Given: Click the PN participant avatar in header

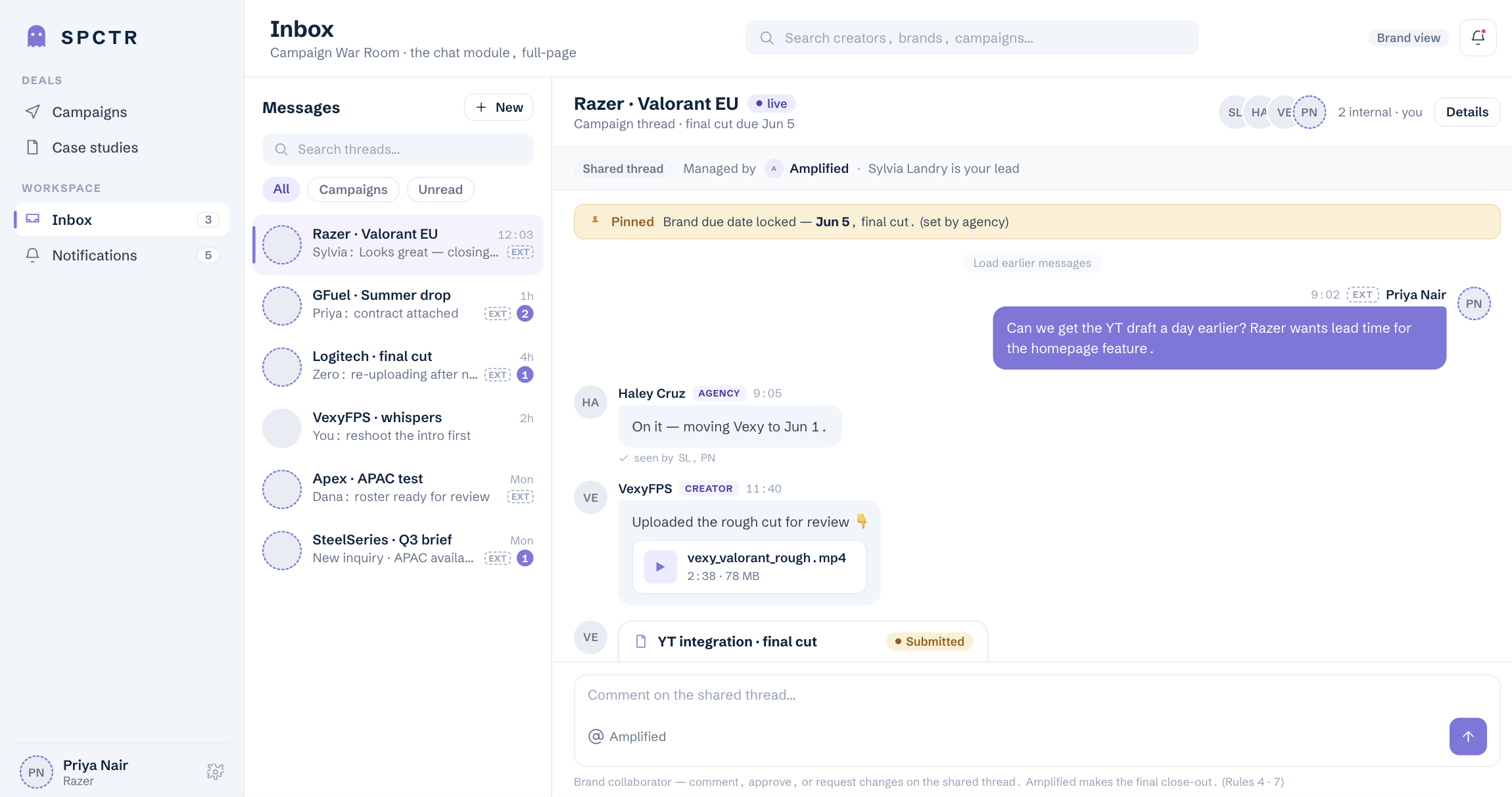Looking at the screenshot, I should 1309,112.
